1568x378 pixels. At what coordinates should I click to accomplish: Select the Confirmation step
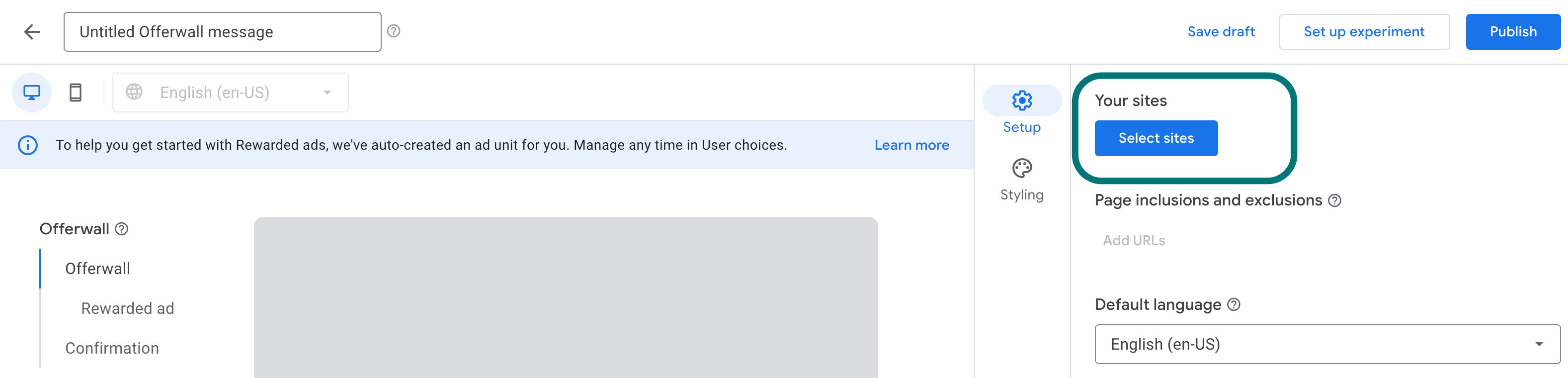point(111,348)
